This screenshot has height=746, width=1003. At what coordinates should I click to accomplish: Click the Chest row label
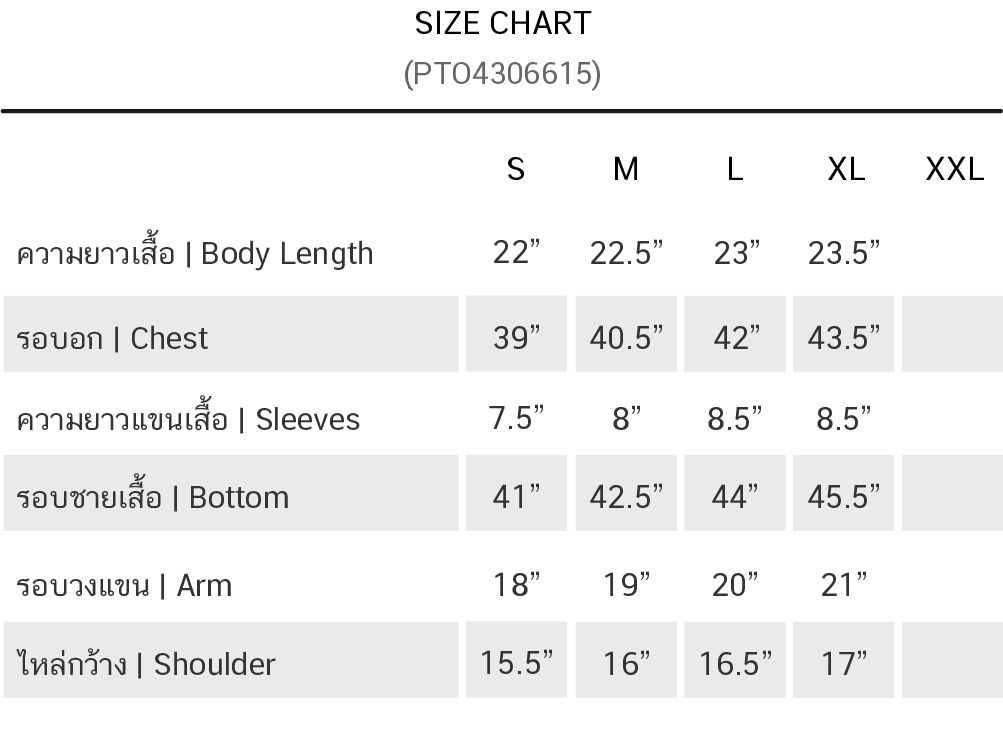click(x=112, y=338)
